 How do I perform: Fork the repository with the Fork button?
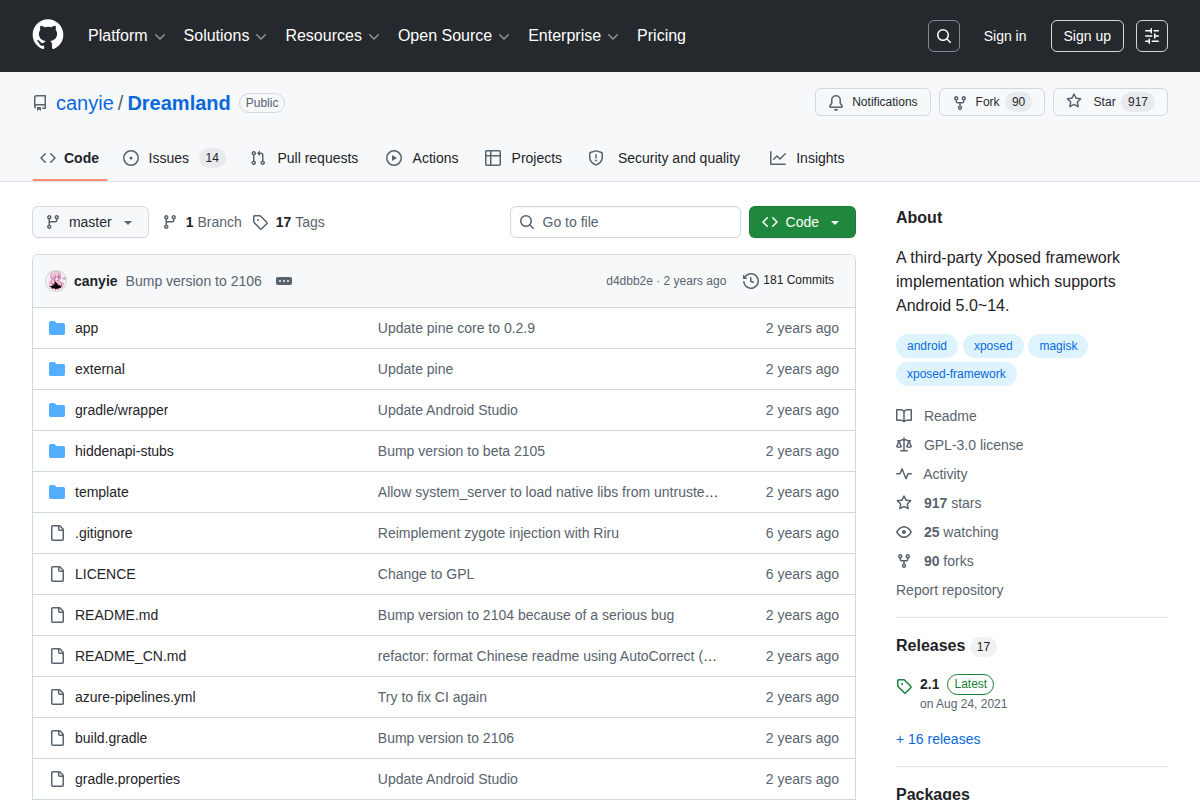tap(992, 102)
